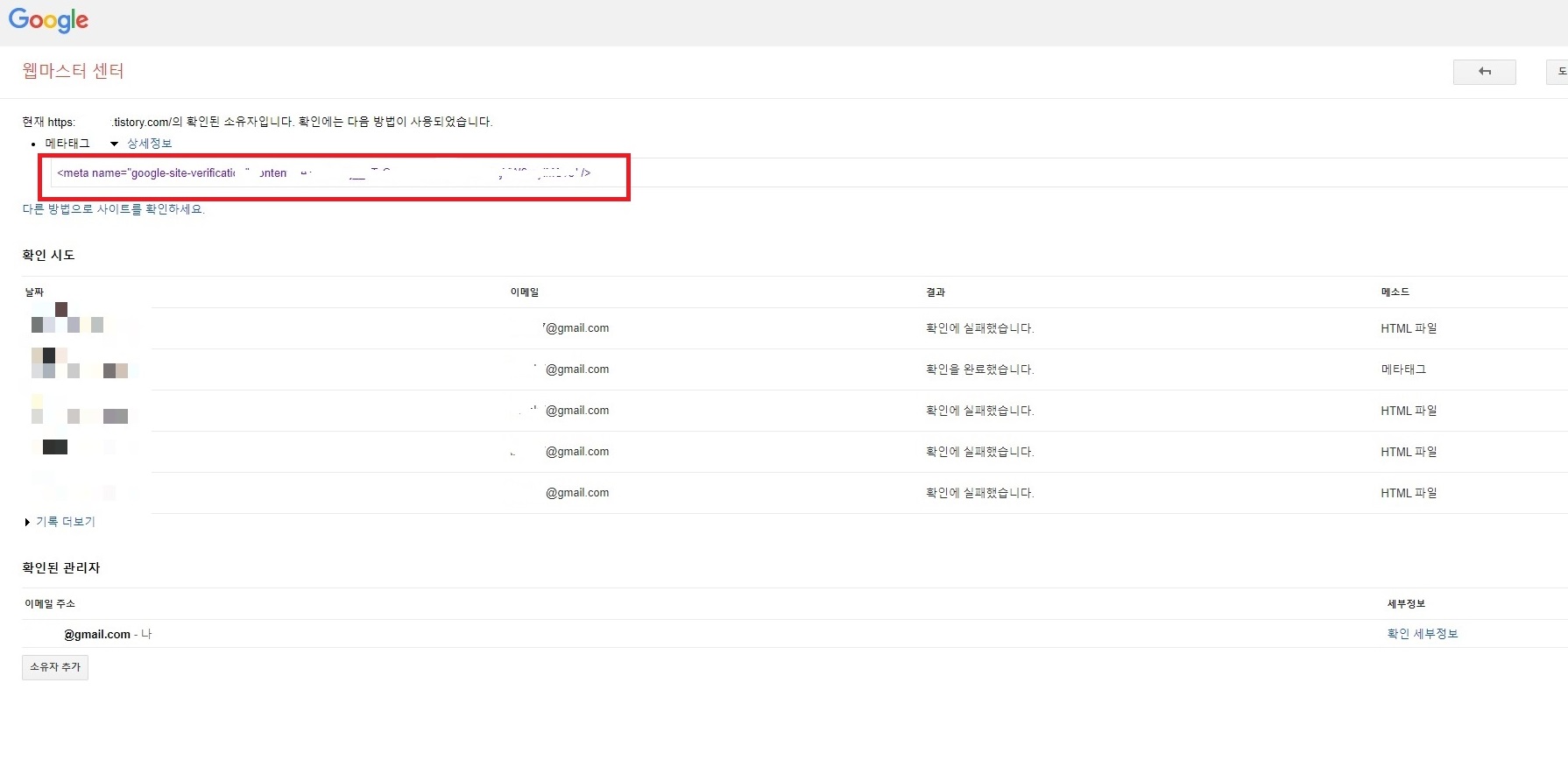
Task: Click the 메타태그 method text
Action: pyautogui.click(x=67, y=144)
